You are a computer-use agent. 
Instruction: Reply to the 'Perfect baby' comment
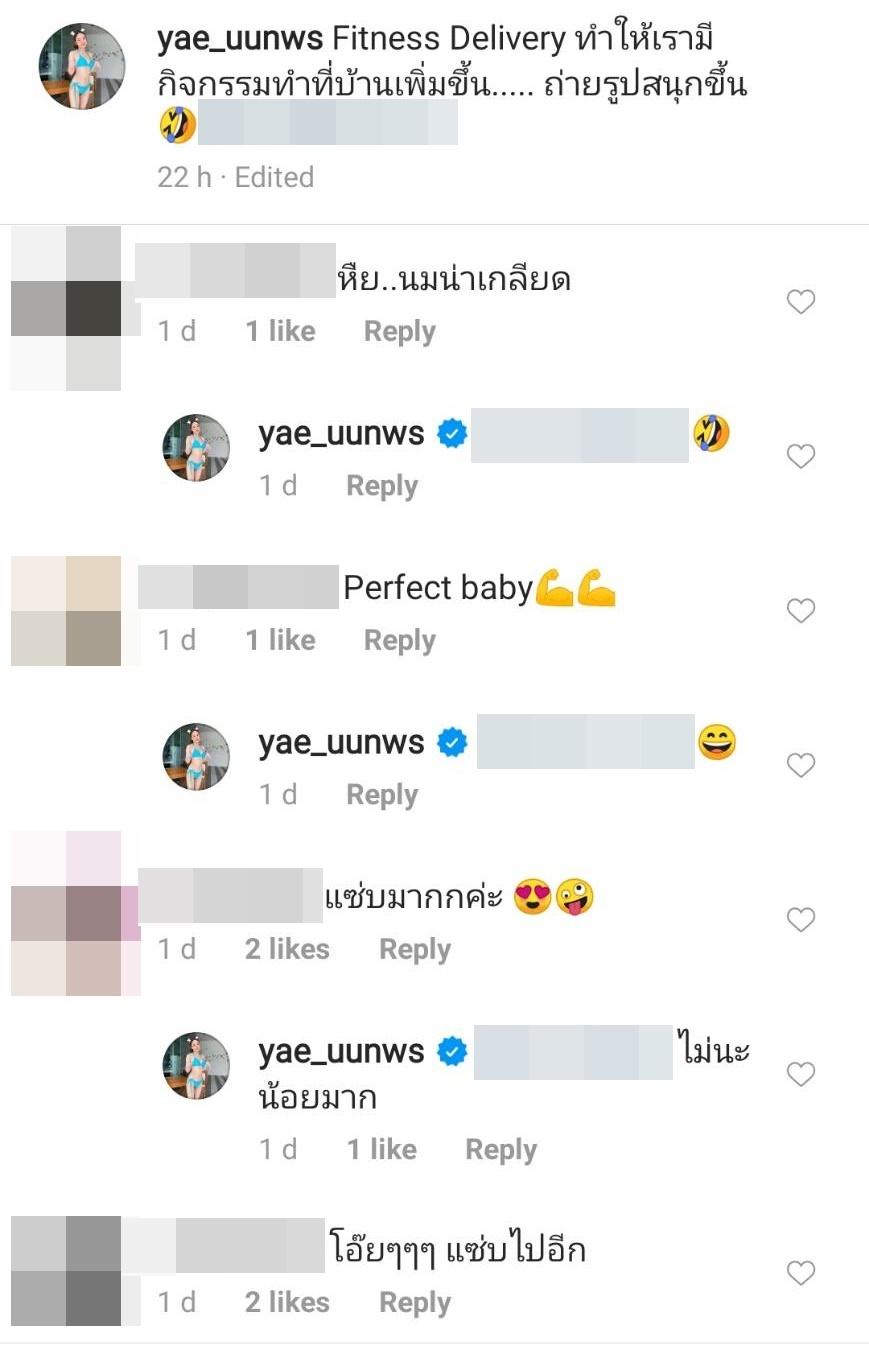click(400, 640)
